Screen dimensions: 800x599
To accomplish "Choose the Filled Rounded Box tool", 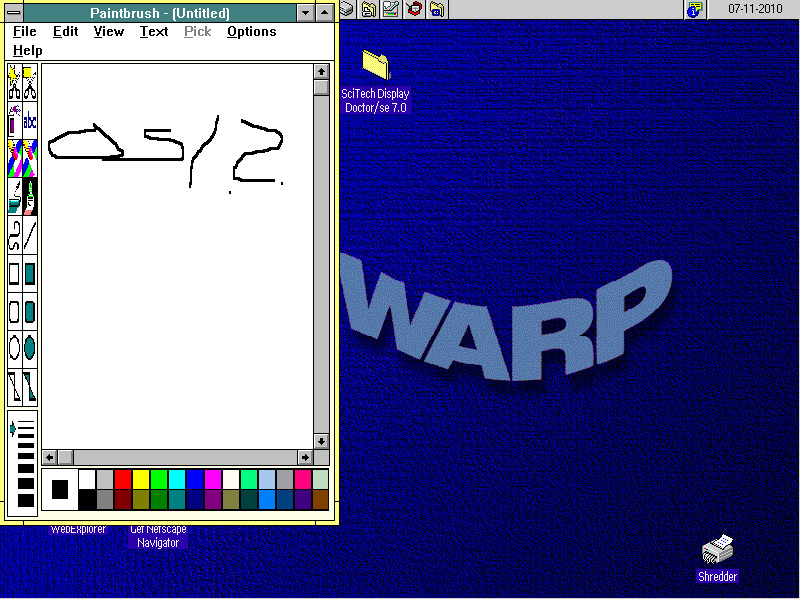I will (x=30, y=311).
